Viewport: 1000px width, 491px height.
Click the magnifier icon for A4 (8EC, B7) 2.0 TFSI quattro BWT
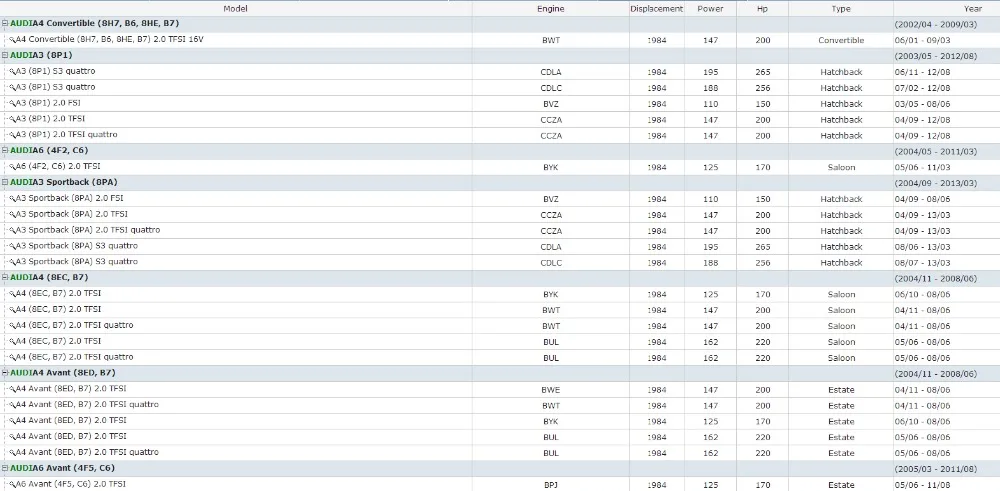12,326
